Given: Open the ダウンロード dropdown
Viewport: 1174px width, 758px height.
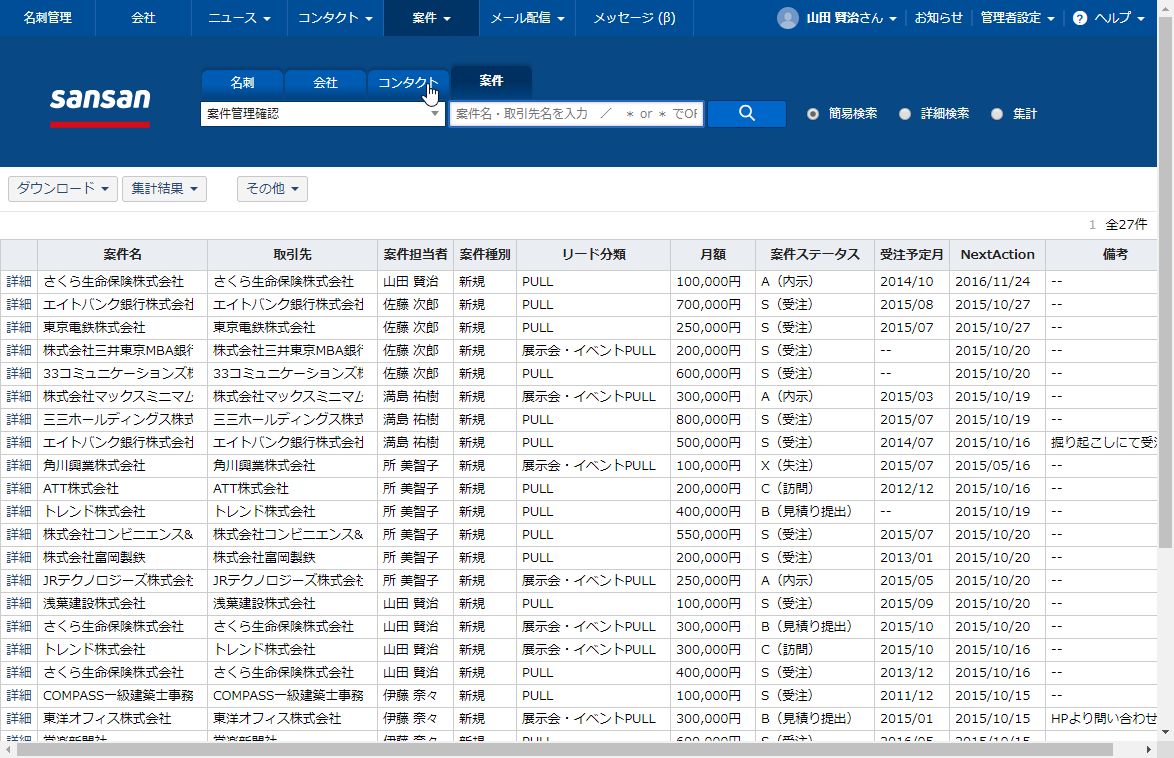Looking at the screenshot, I should (63, 189).
